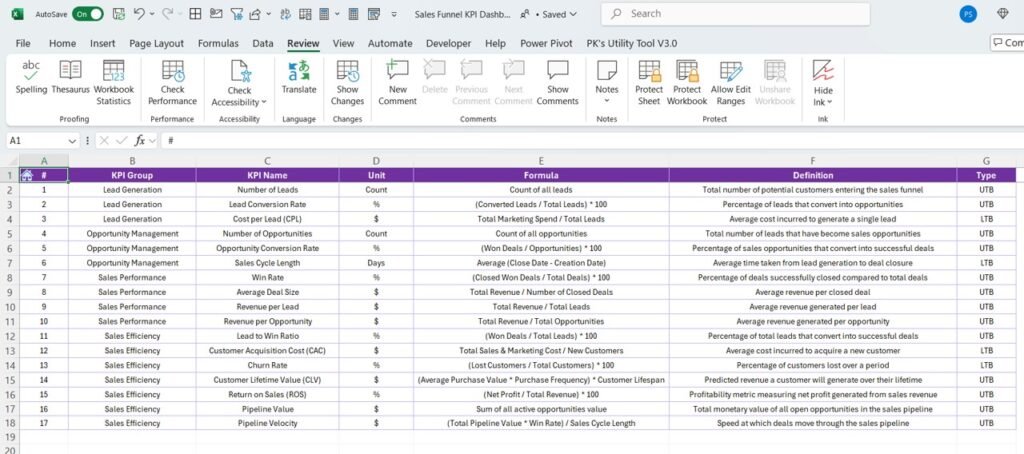Switch to the Data tab
Image resolution: width=1024 pixels, height=454 pixels.
point(263,43)
